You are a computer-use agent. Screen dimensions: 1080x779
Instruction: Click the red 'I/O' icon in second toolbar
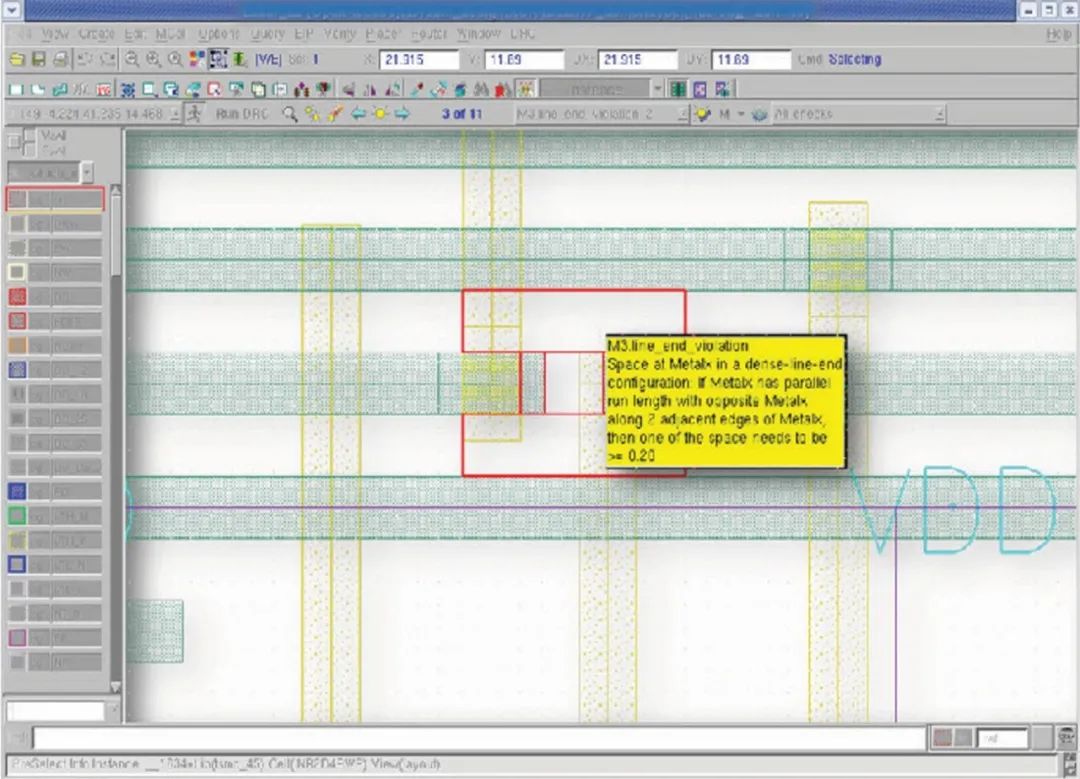(104, 89)
